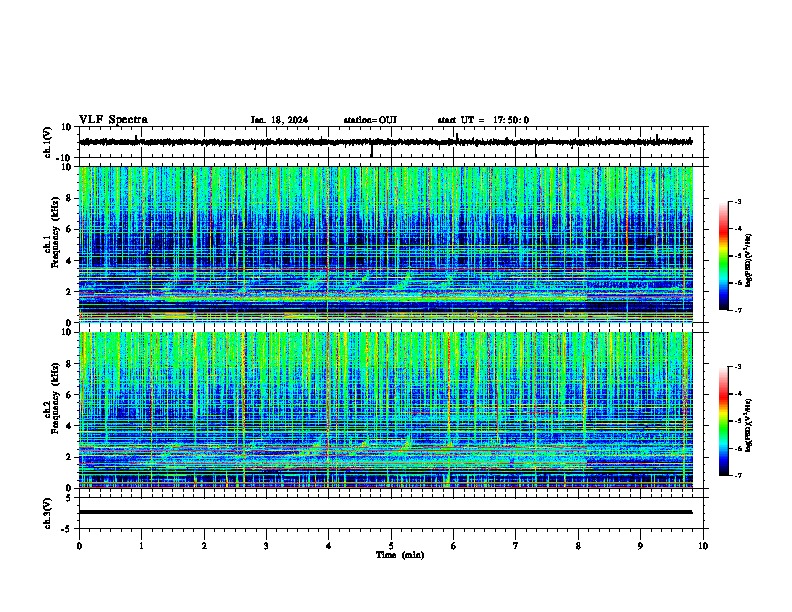
Task: Click time axis tick label "7"
Action: coord(516,546)
